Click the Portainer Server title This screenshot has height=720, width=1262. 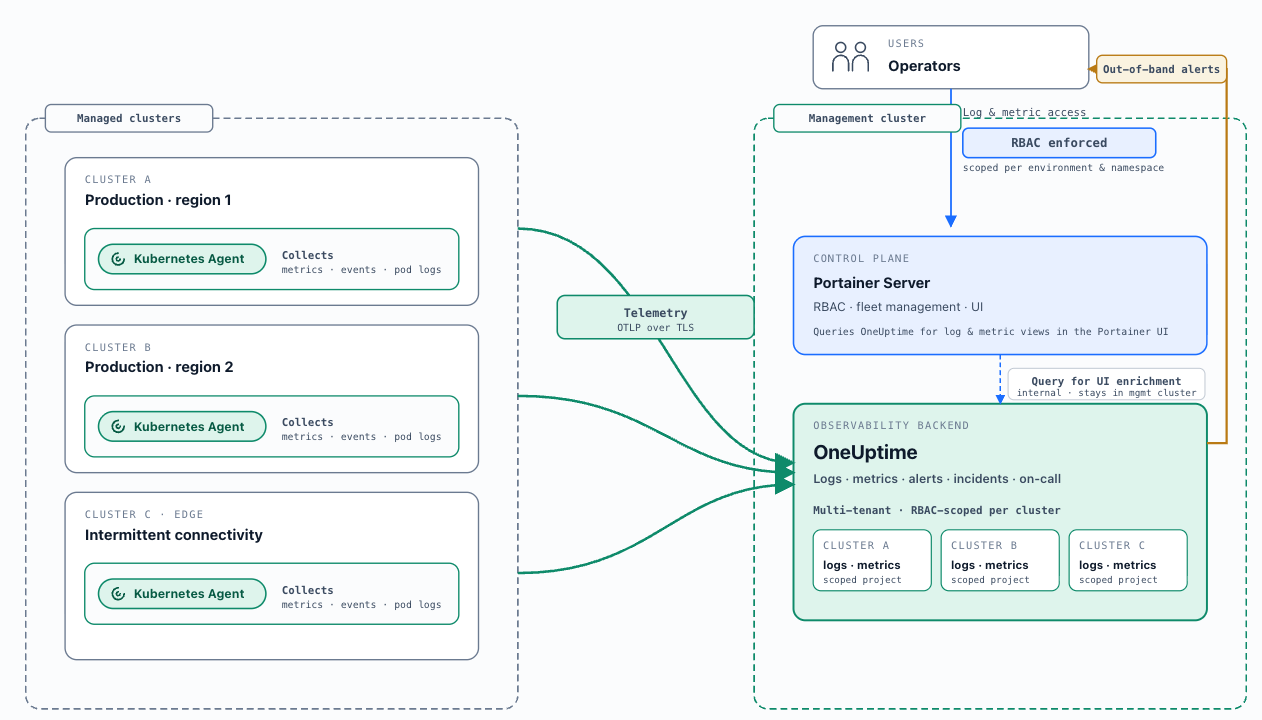click(872, 283)
